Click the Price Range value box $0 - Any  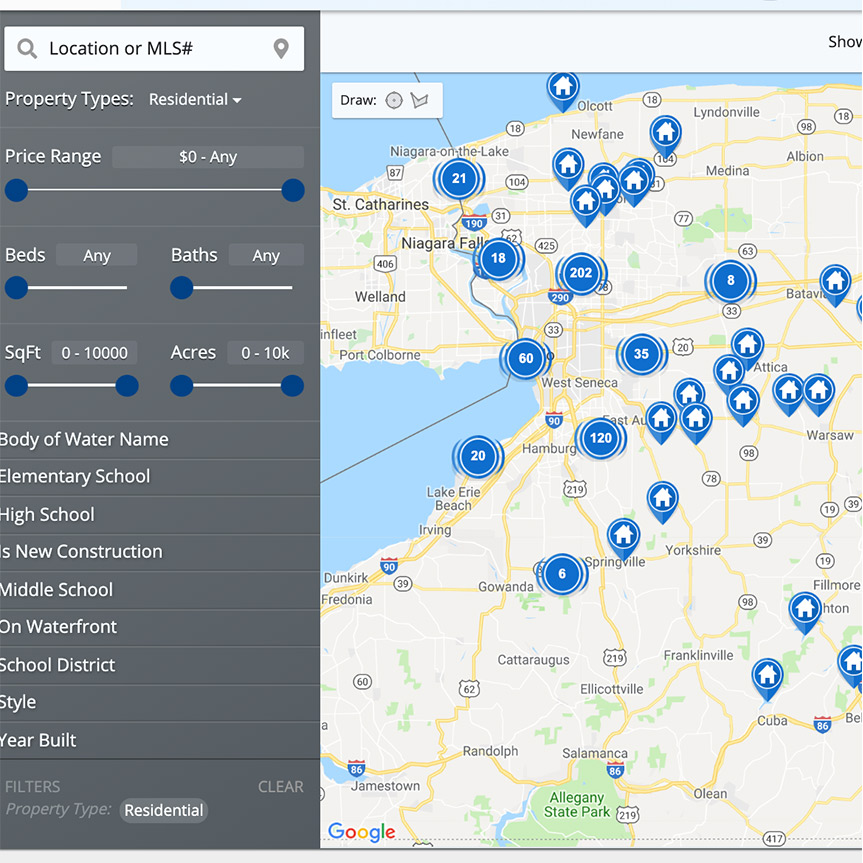[x=208, y=157]
